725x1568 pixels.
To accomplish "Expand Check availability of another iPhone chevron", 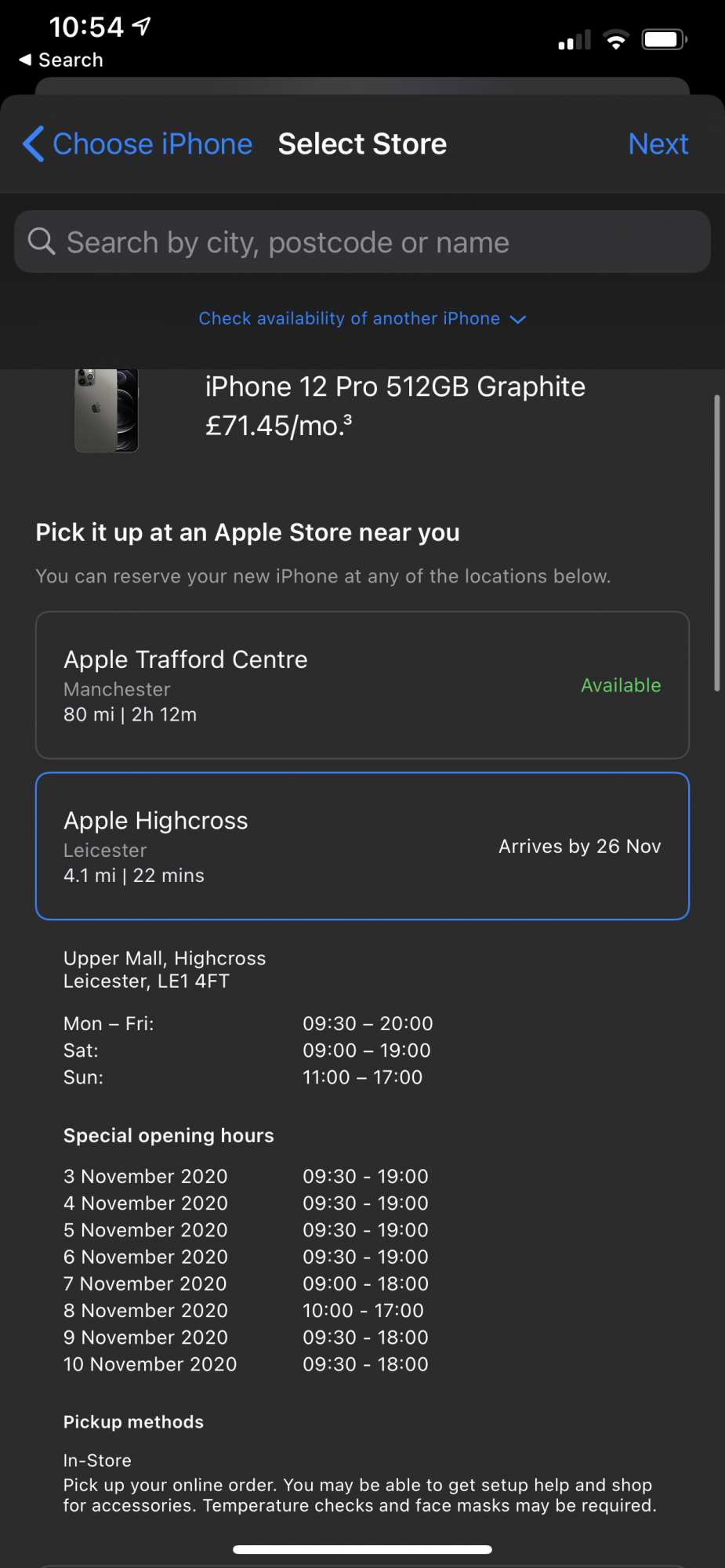I will point(517,319).
